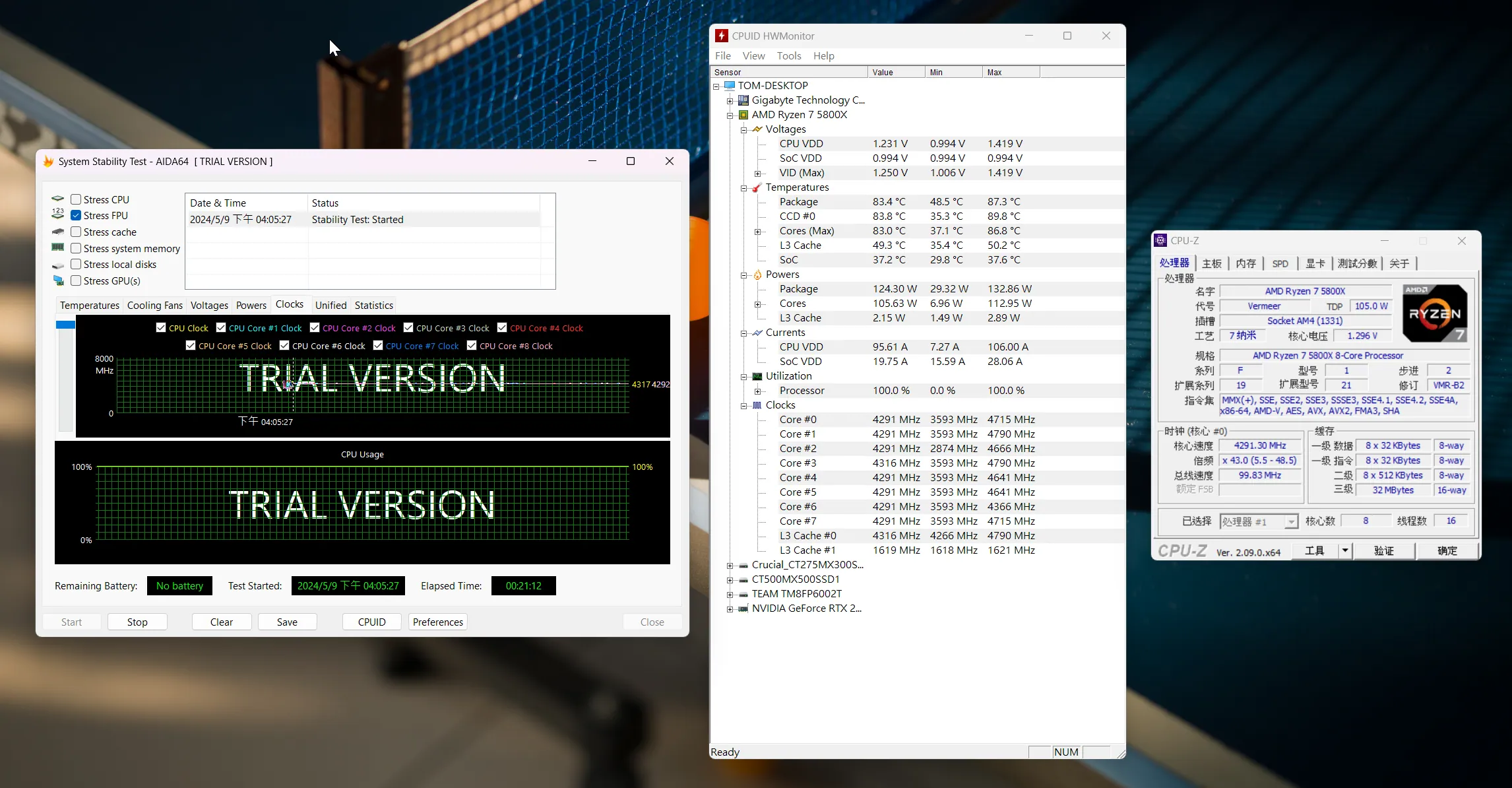Viewport: 1512px width, 788px height.
Task: Click the Temperatures thermometer icon
Action: [x=757, y=187]
